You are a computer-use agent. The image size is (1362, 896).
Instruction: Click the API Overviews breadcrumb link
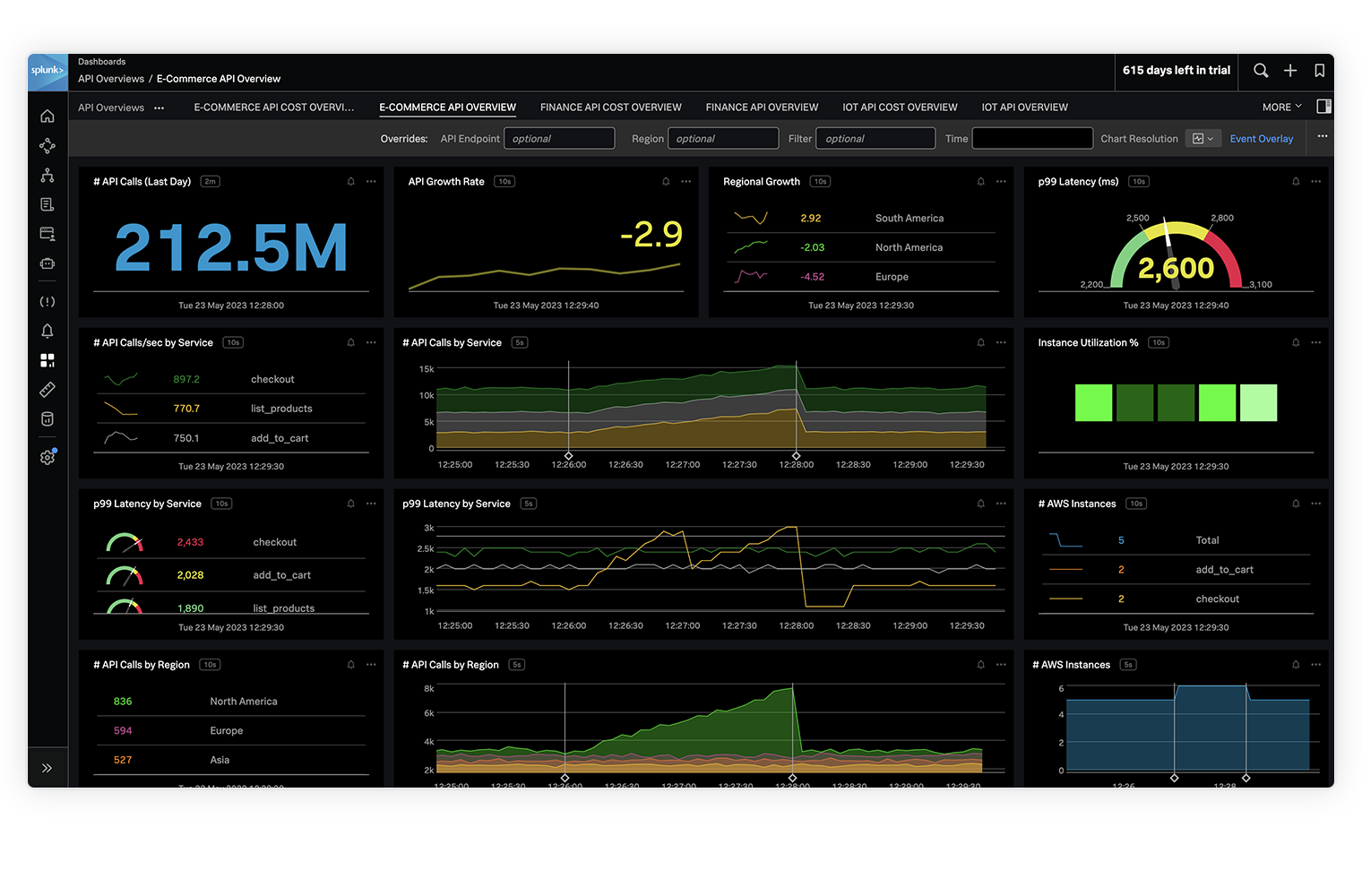(x=110, y=79)
